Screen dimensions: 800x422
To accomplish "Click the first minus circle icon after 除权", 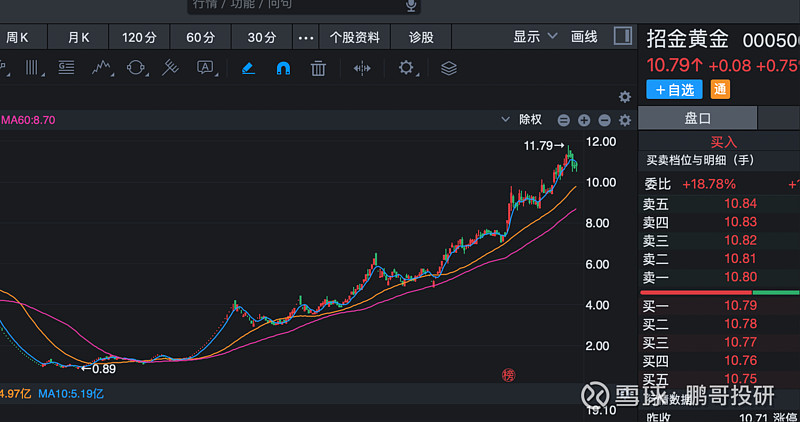I will coord(563,120).
